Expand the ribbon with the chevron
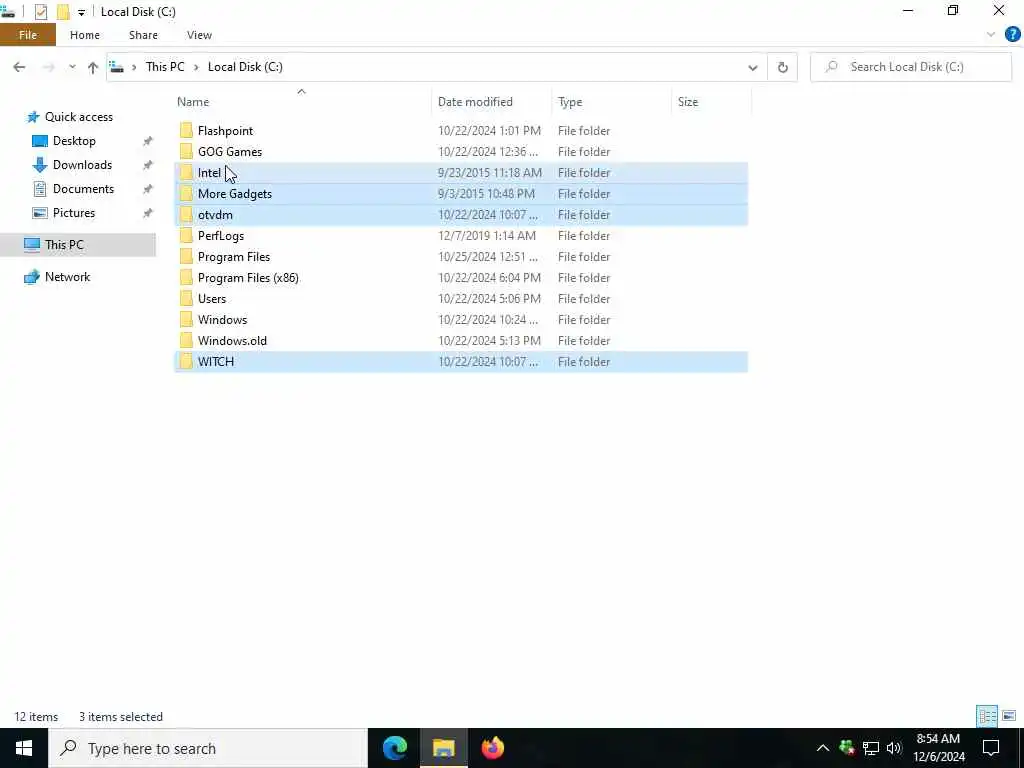The width and height of the screenshot is (1024, 768). [991, 35]
